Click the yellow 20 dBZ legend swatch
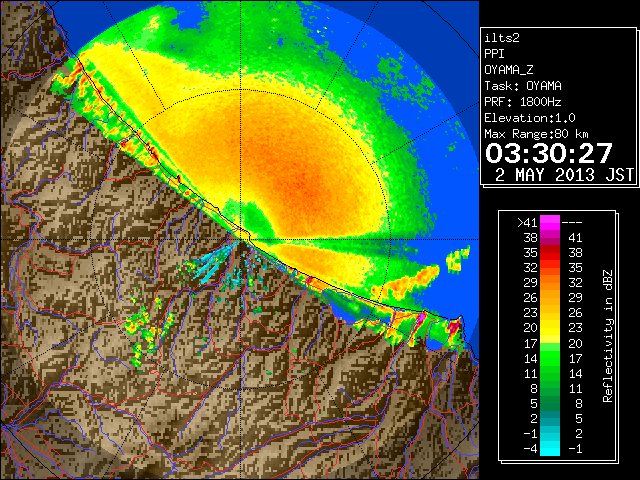 pyautogui.click(x=550, y=328)
